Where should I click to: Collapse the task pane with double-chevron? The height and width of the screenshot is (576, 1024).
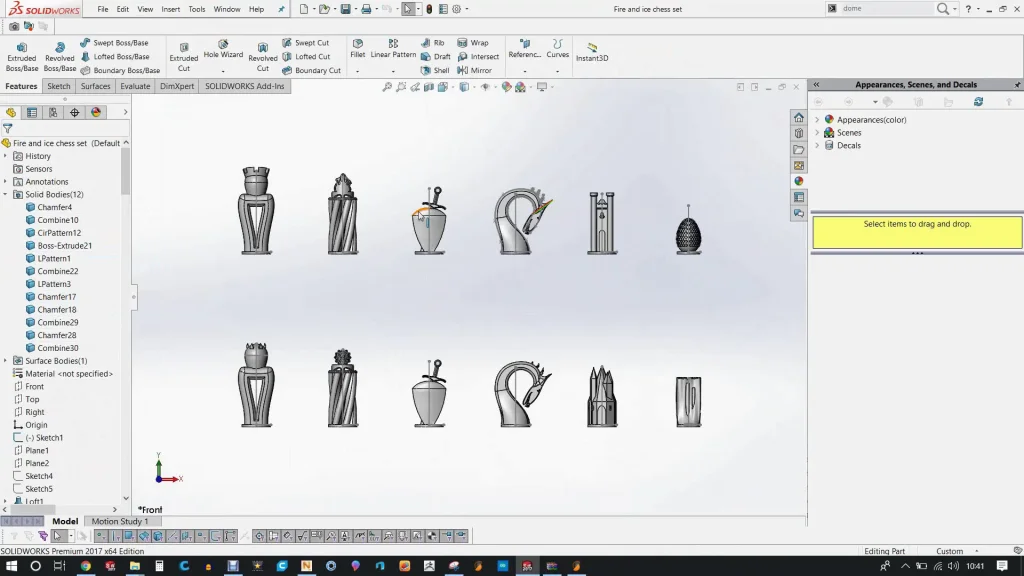click(816, 85)
